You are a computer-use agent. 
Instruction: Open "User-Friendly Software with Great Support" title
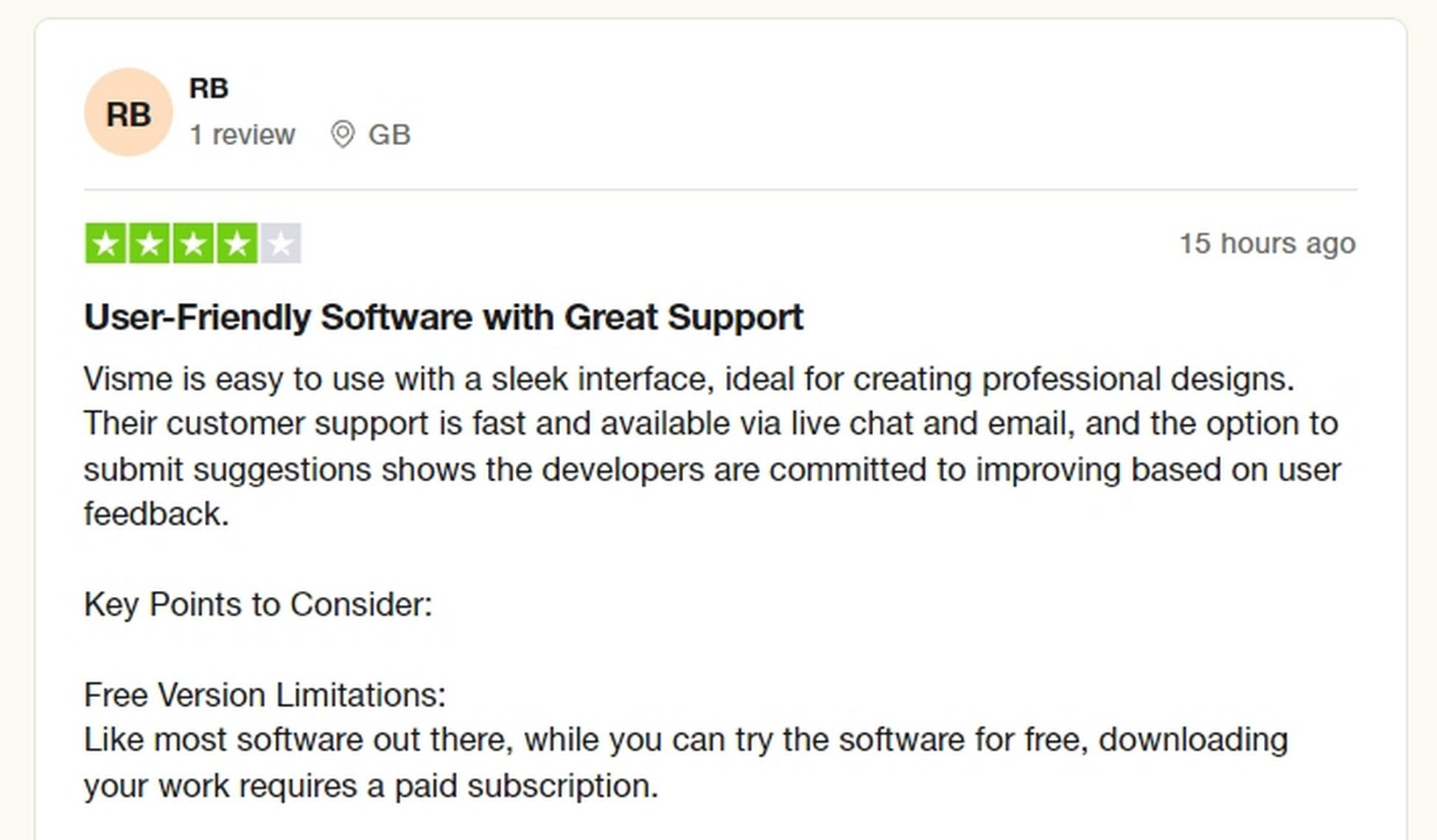click(x=444, y=318)
